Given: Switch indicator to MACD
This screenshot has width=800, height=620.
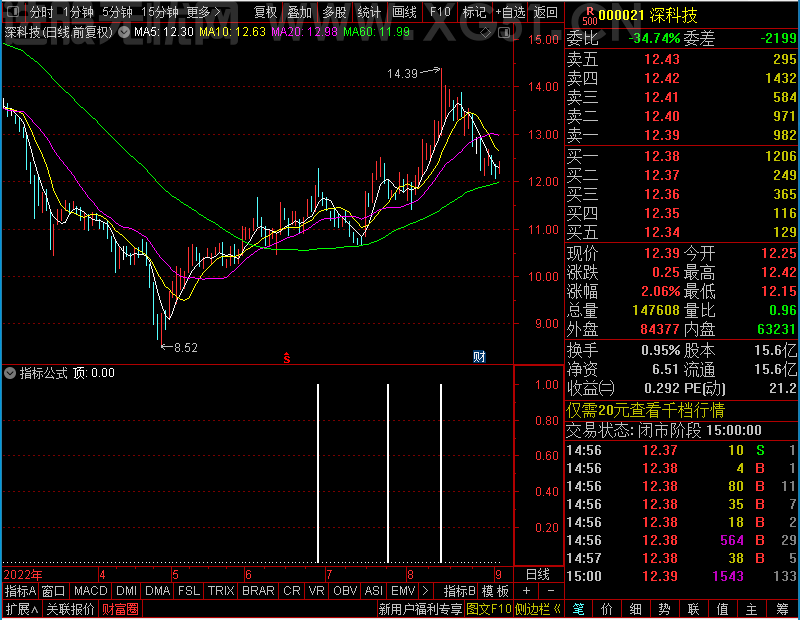Looking at the screenshot, I should 90,591.
